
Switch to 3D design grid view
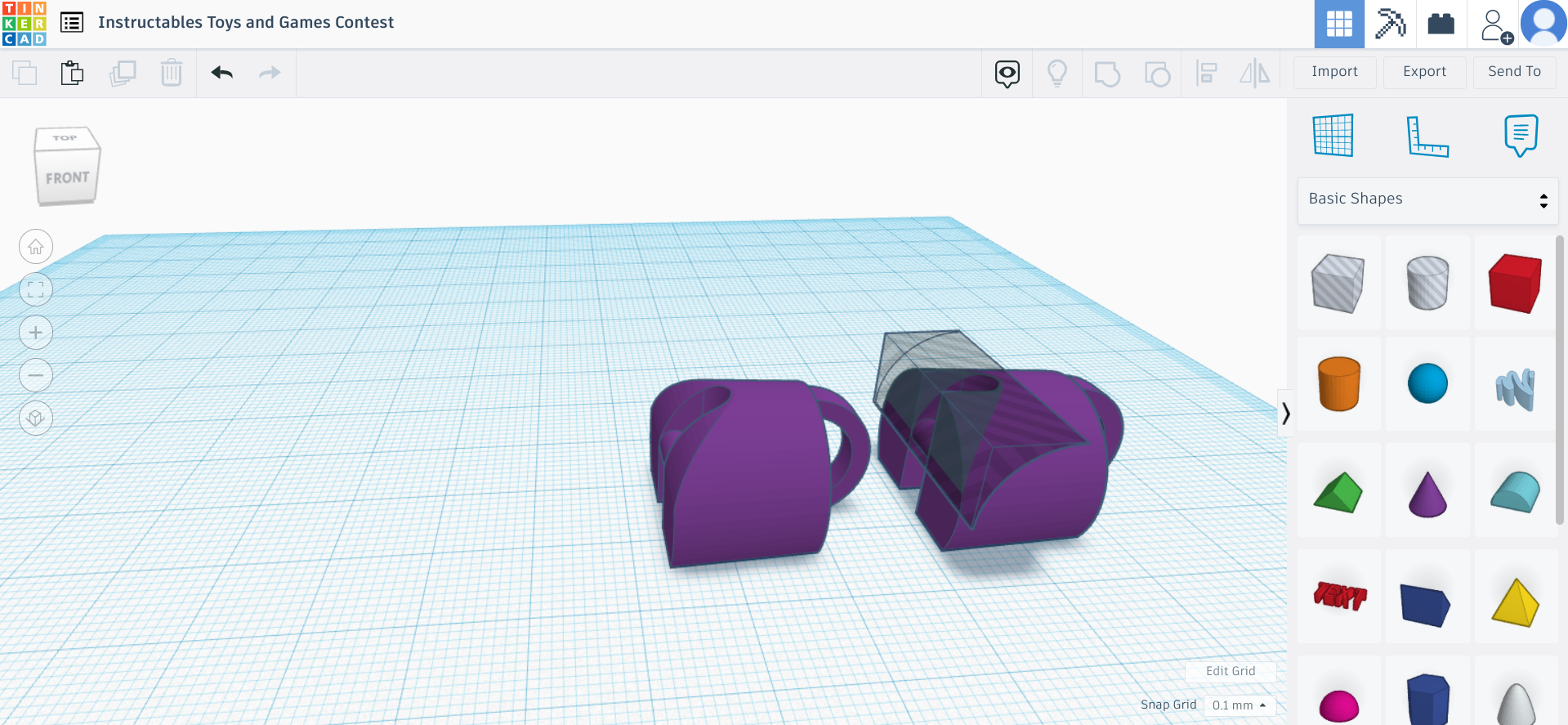[1339, 24]
